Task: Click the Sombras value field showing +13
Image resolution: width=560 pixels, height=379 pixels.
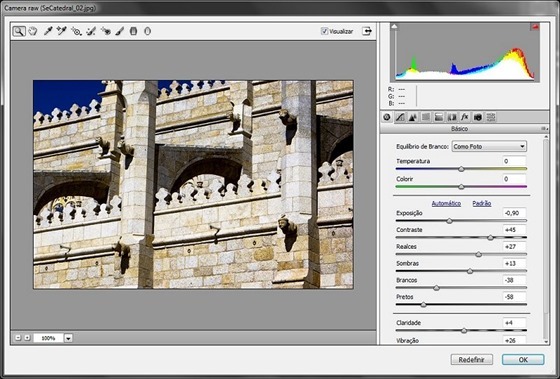Action: click(x=514, y=263)
